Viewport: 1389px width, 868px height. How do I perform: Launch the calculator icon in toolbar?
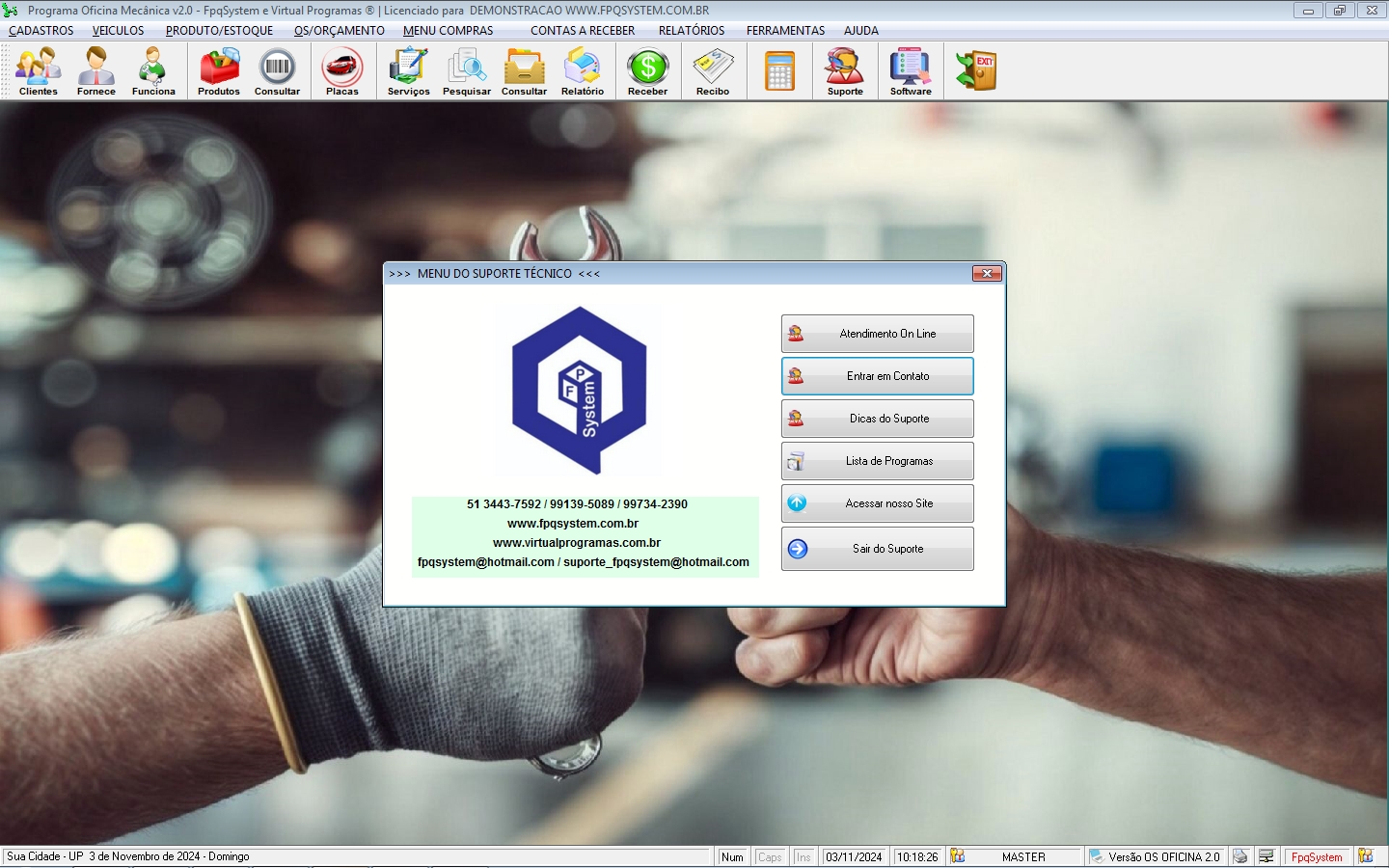click(779, 71)
